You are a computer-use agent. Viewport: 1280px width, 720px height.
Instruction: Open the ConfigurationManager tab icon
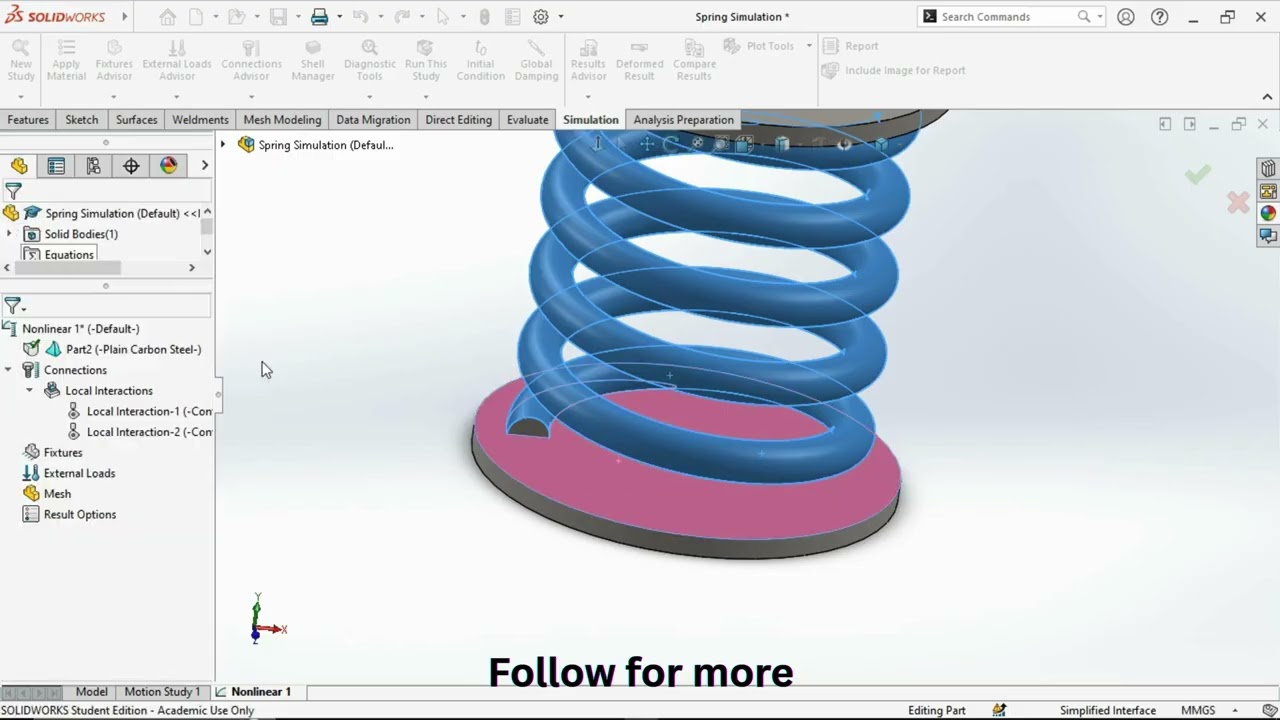tap(93, 166)
